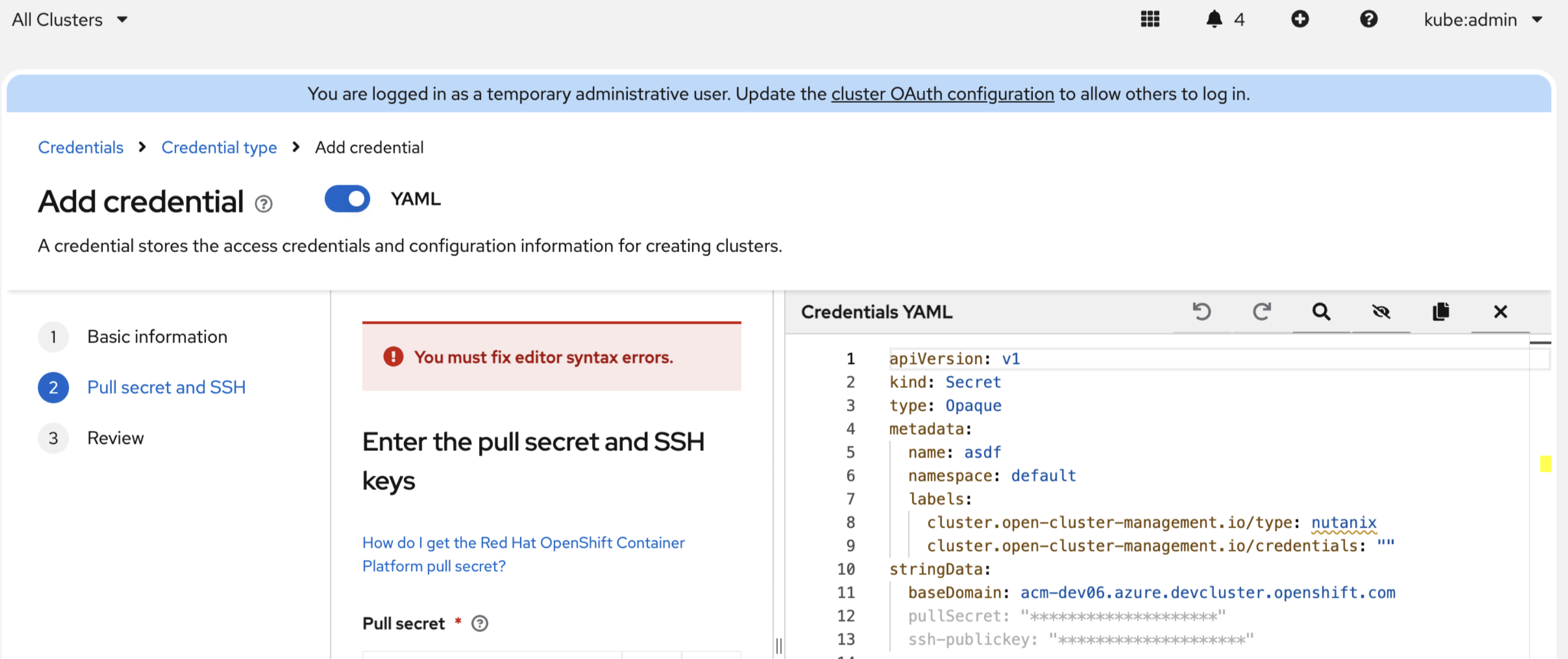Undo the last YAML editor change
Screen dimensions: 1568x659
pyautogui.click(x=1201, y=312)
